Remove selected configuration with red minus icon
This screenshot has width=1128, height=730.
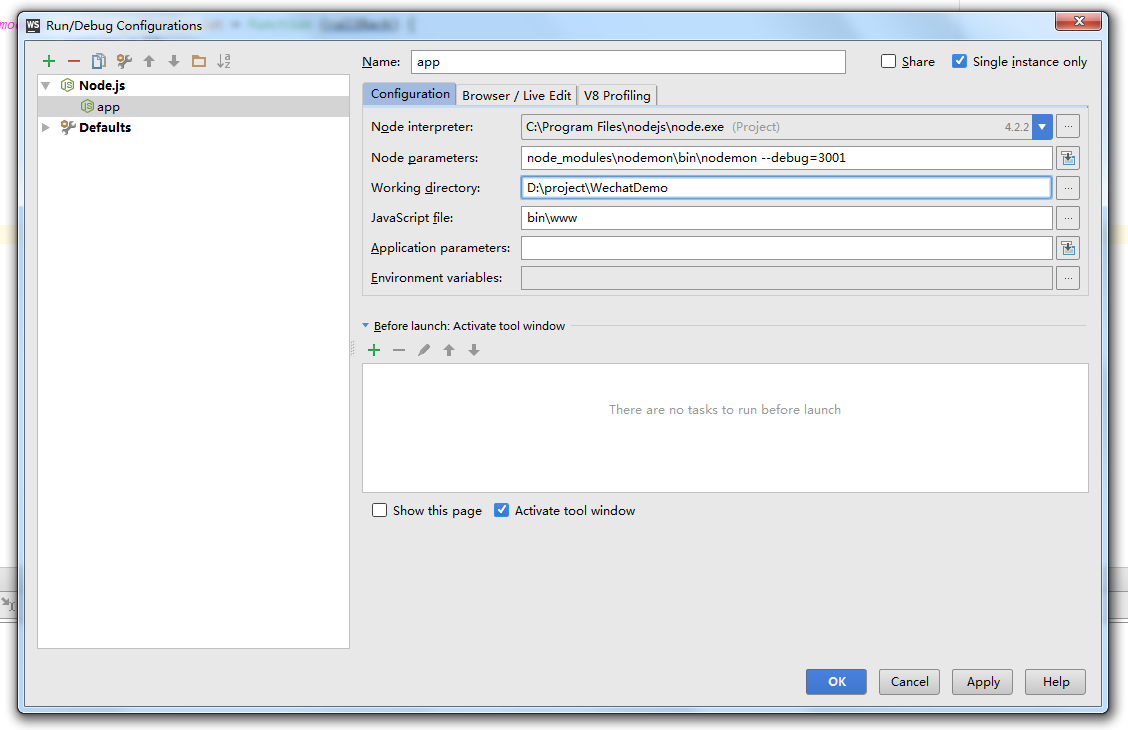click(74, 62)
